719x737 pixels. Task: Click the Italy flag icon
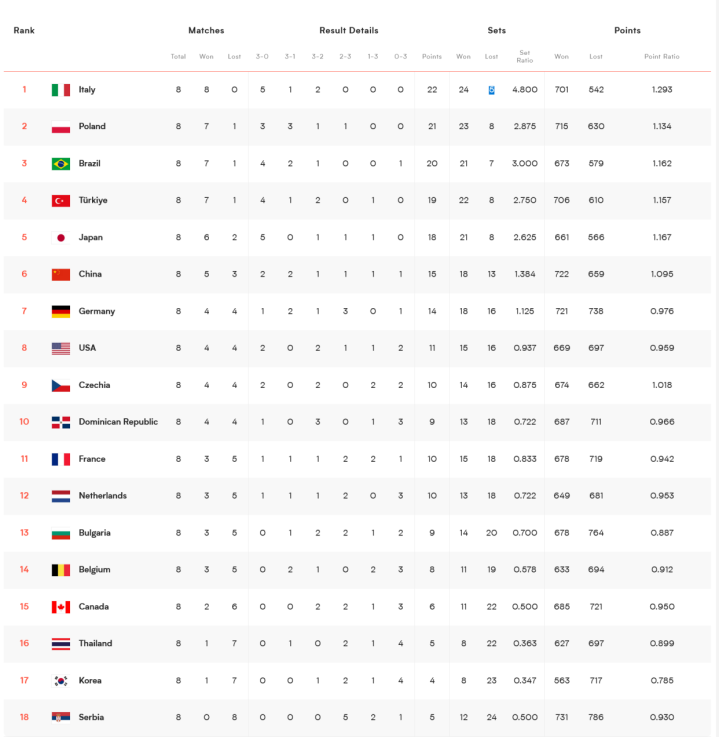point(61,90)
